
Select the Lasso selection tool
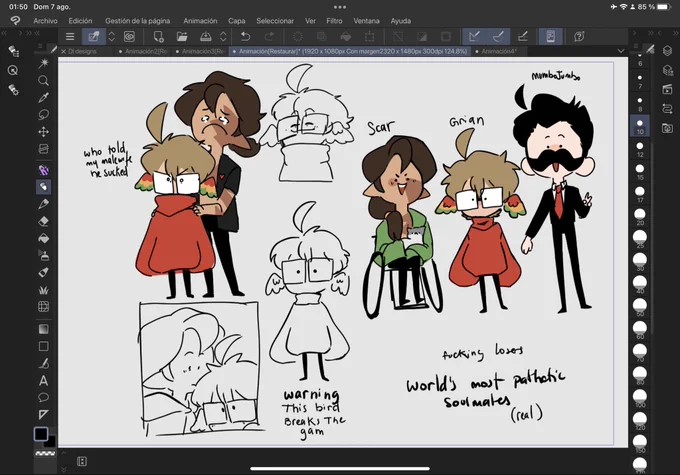(x=43, y=115)
